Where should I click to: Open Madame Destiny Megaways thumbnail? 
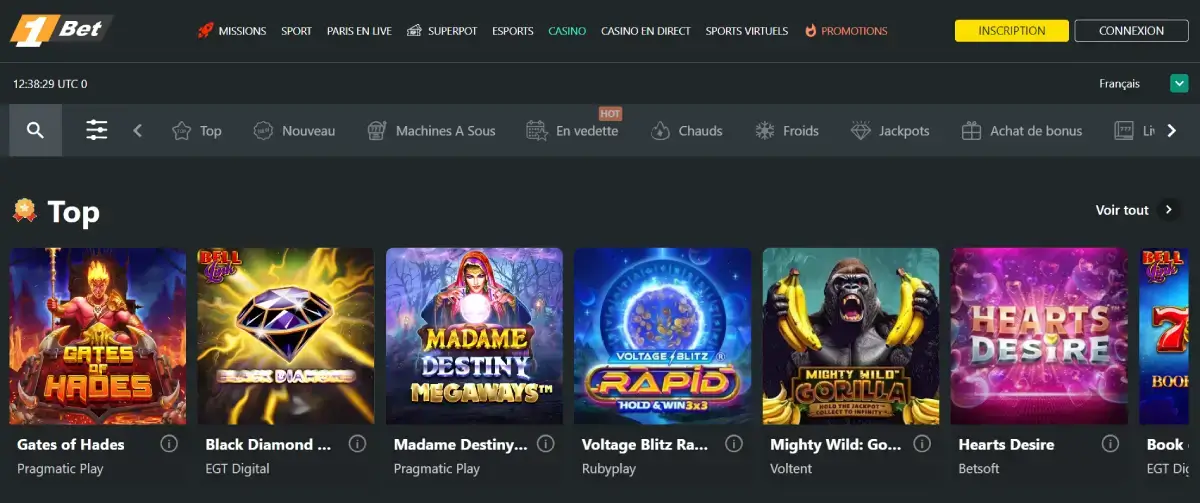pos(474,337)
